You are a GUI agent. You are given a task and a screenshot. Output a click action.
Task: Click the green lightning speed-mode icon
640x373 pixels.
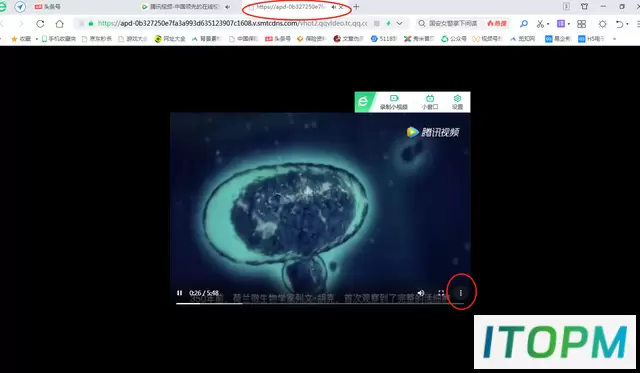[388, 23]
